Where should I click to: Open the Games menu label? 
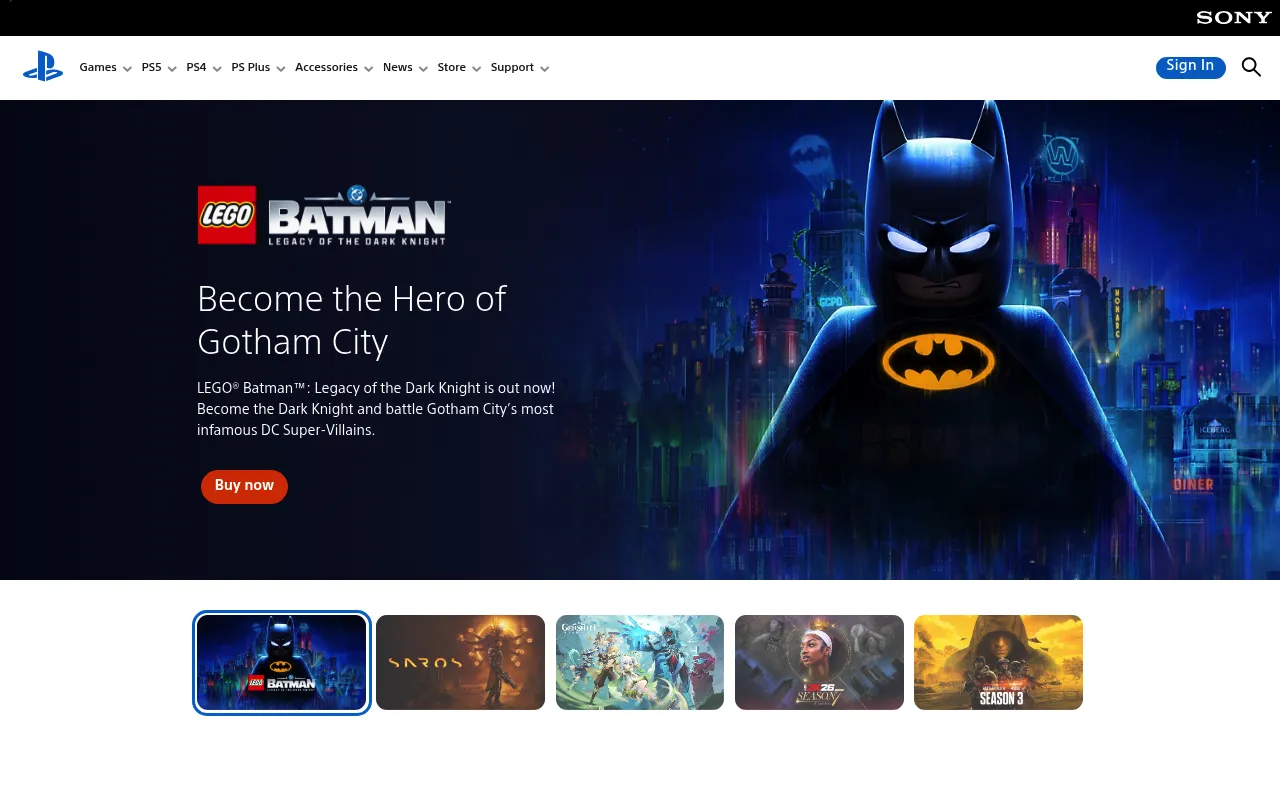coord(98,68)
